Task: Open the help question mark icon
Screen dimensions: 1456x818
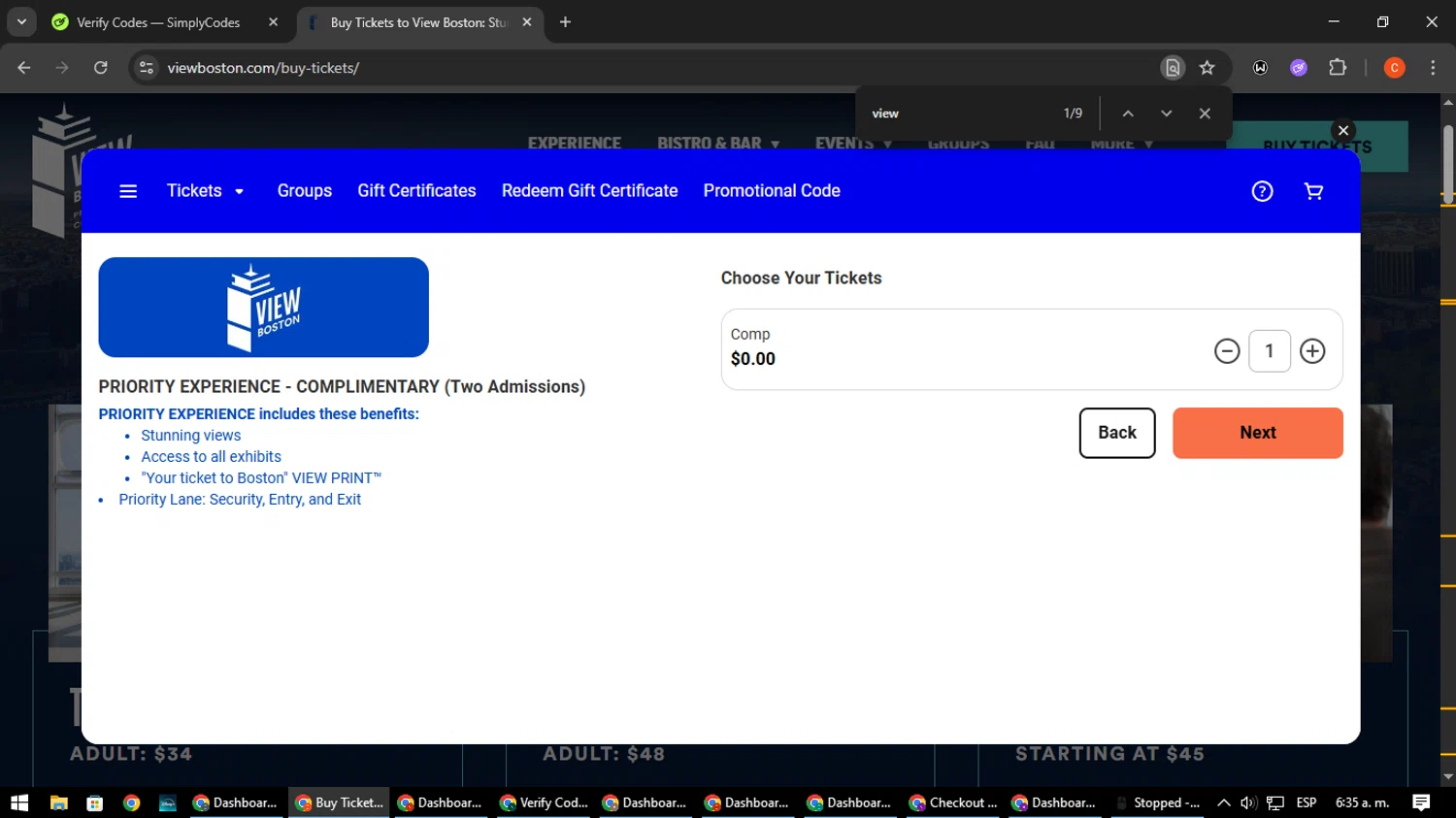Action: pyautogui.click(x=1262, y=191)
